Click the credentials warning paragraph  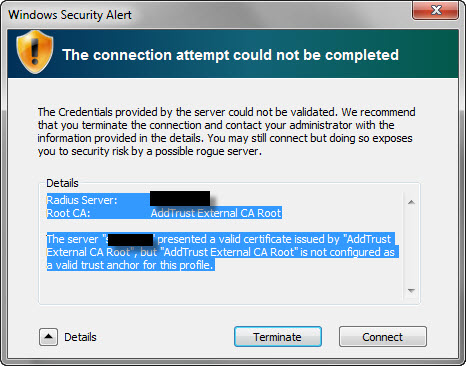pyautogui.click(x=226, y=131)
